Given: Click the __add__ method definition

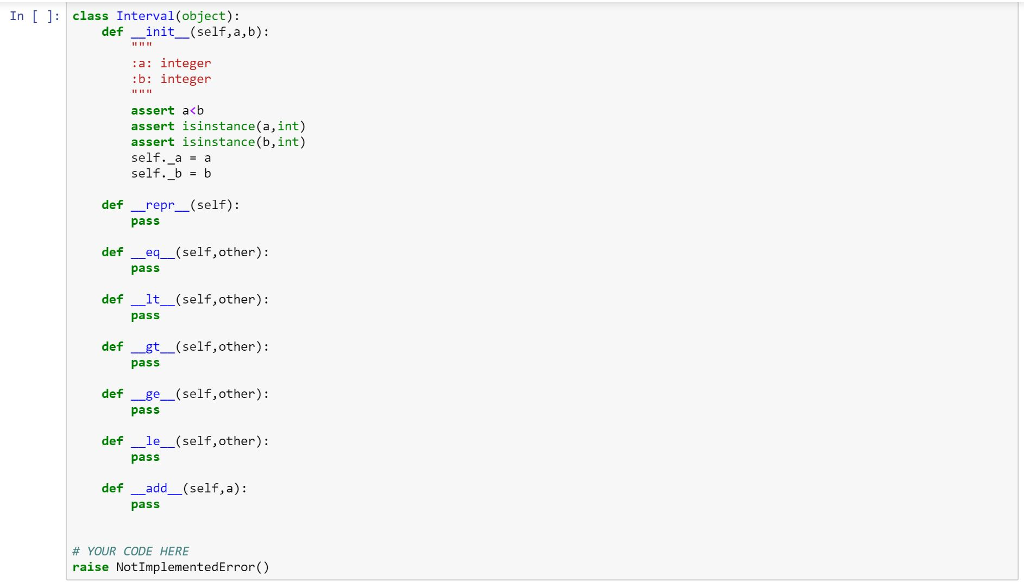Looking at the screenshot, I should click(174, 489).
